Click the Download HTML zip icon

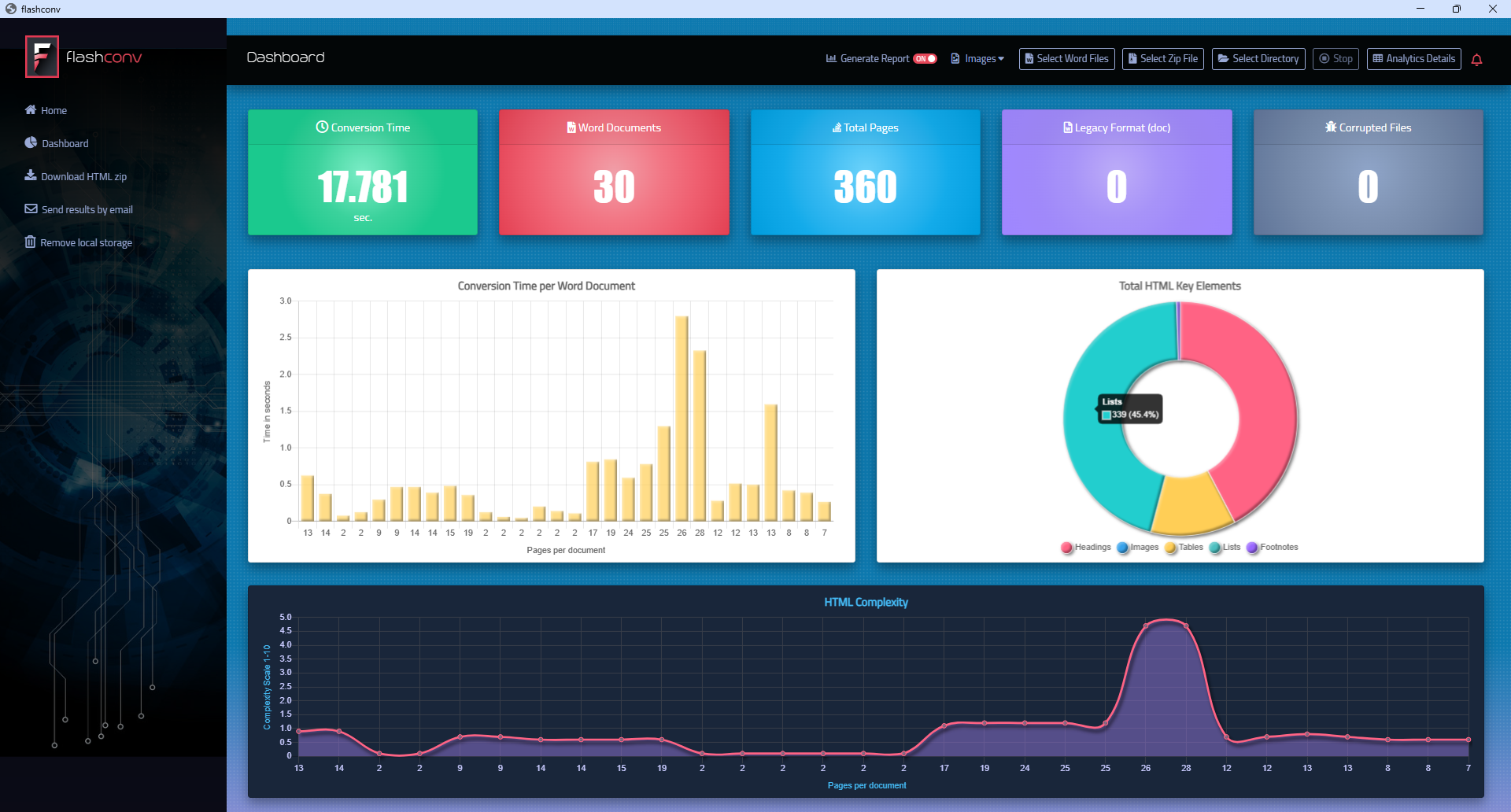pyautogui.click(x=31, y=175)
